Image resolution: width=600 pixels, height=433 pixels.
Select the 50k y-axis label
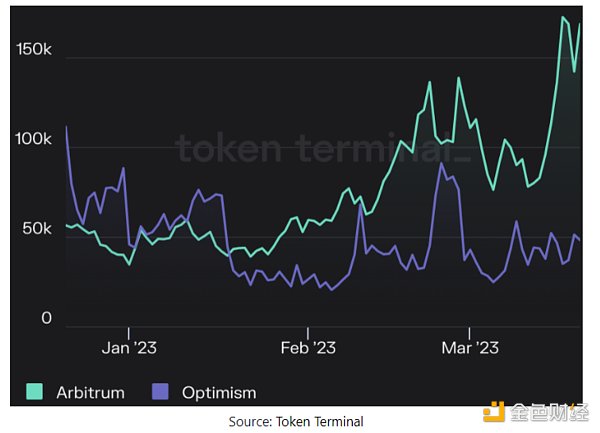click(x=37, y=229)
